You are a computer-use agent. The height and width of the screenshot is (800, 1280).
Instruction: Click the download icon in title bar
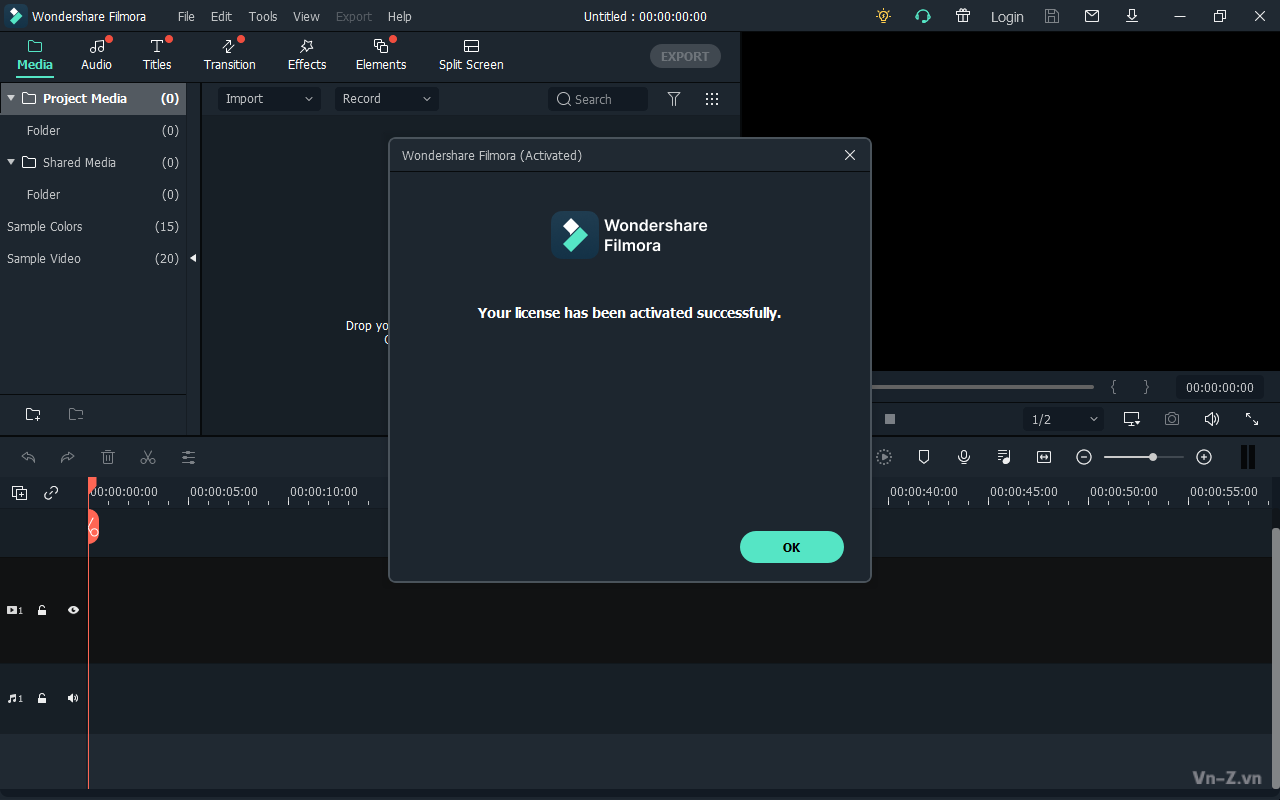point(1132,16)
